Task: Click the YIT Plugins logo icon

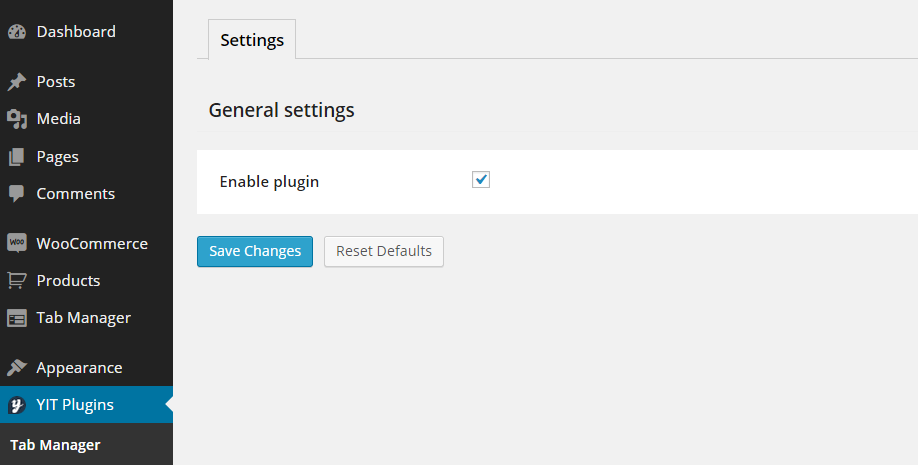Action: (x=16, y=405)
